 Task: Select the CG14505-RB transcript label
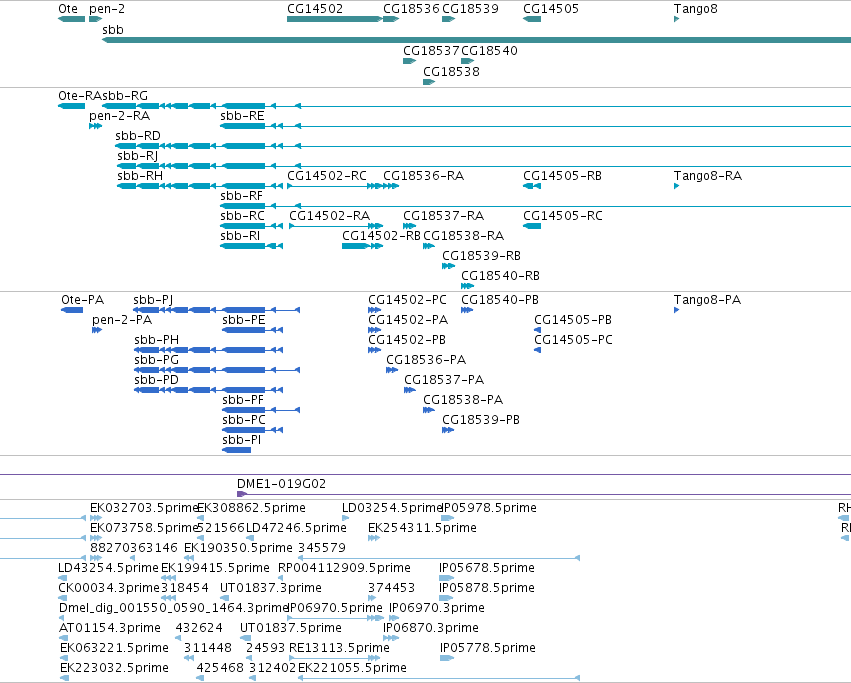(x=563, y=176)
